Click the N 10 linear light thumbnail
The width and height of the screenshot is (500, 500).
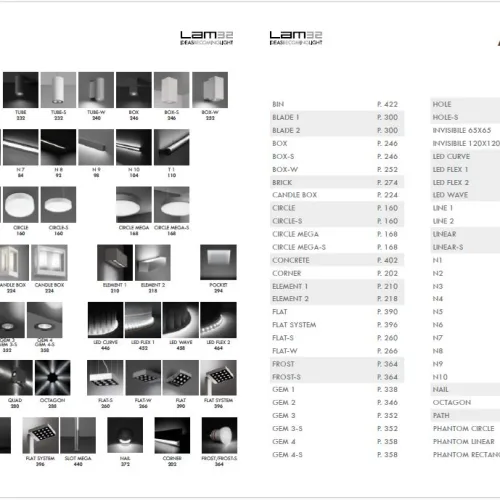134,147
